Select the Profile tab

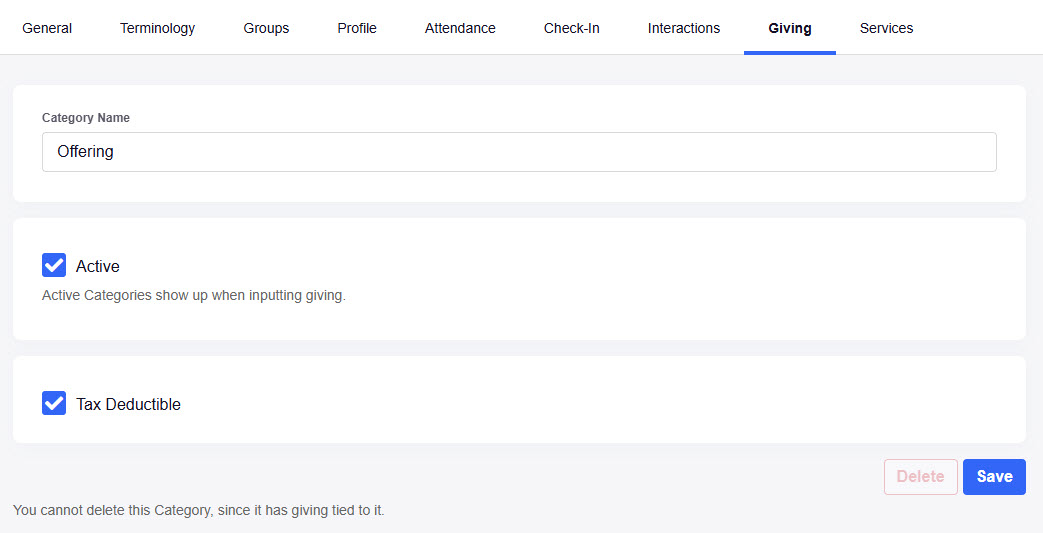357,28
